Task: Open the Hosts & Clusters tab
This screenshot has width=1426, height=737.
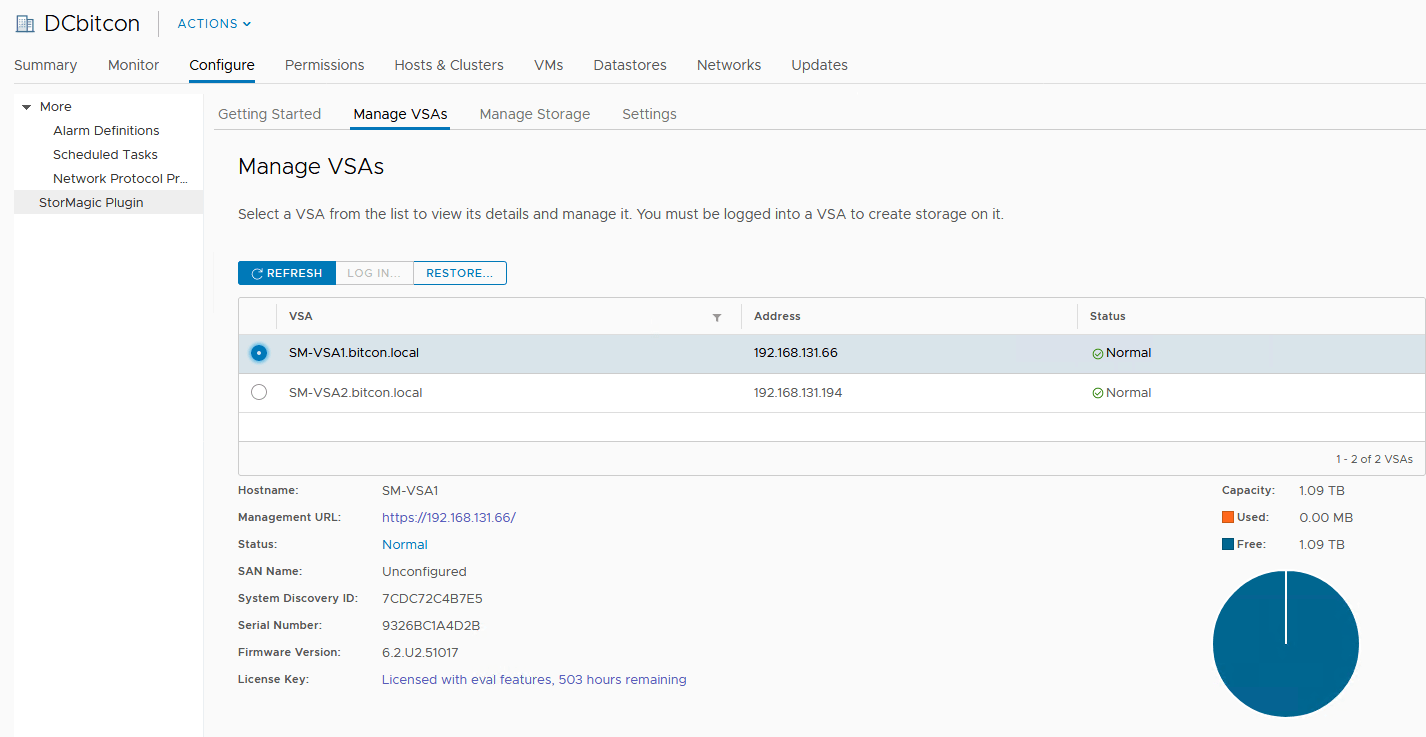Action: pos(449,65)
